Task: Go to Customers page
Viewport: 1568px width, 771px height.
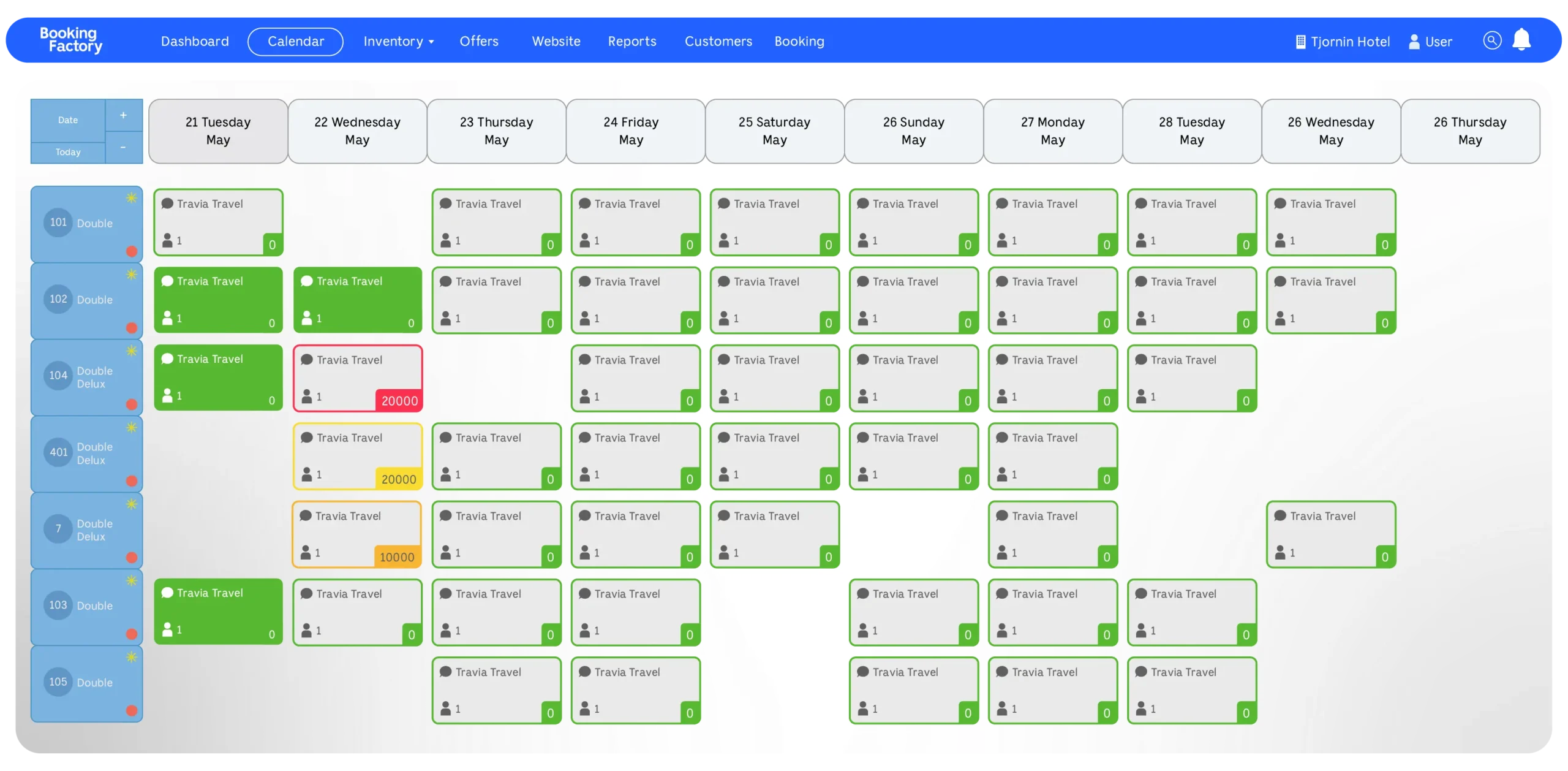Action: point(718,41)
